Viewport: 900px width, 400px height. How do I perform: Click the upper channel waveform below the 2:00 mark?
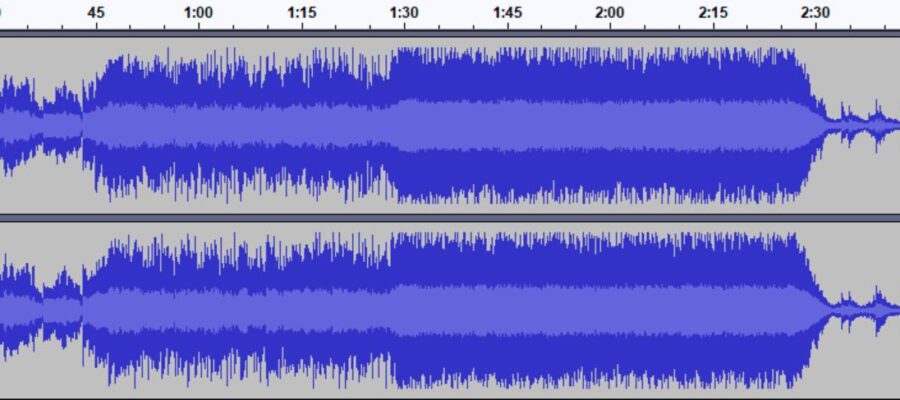point(610,125)
